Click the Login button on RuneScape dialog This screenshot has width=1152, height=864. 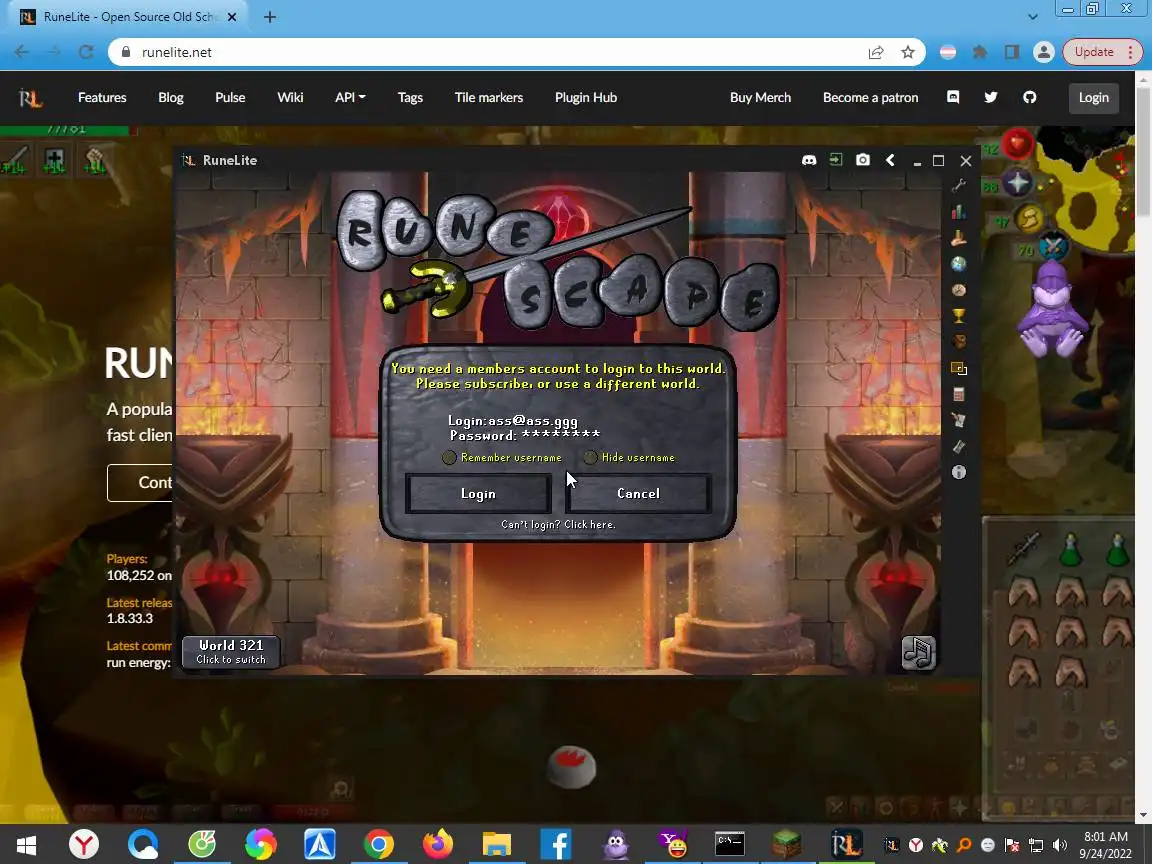click(x=478, y=494)
